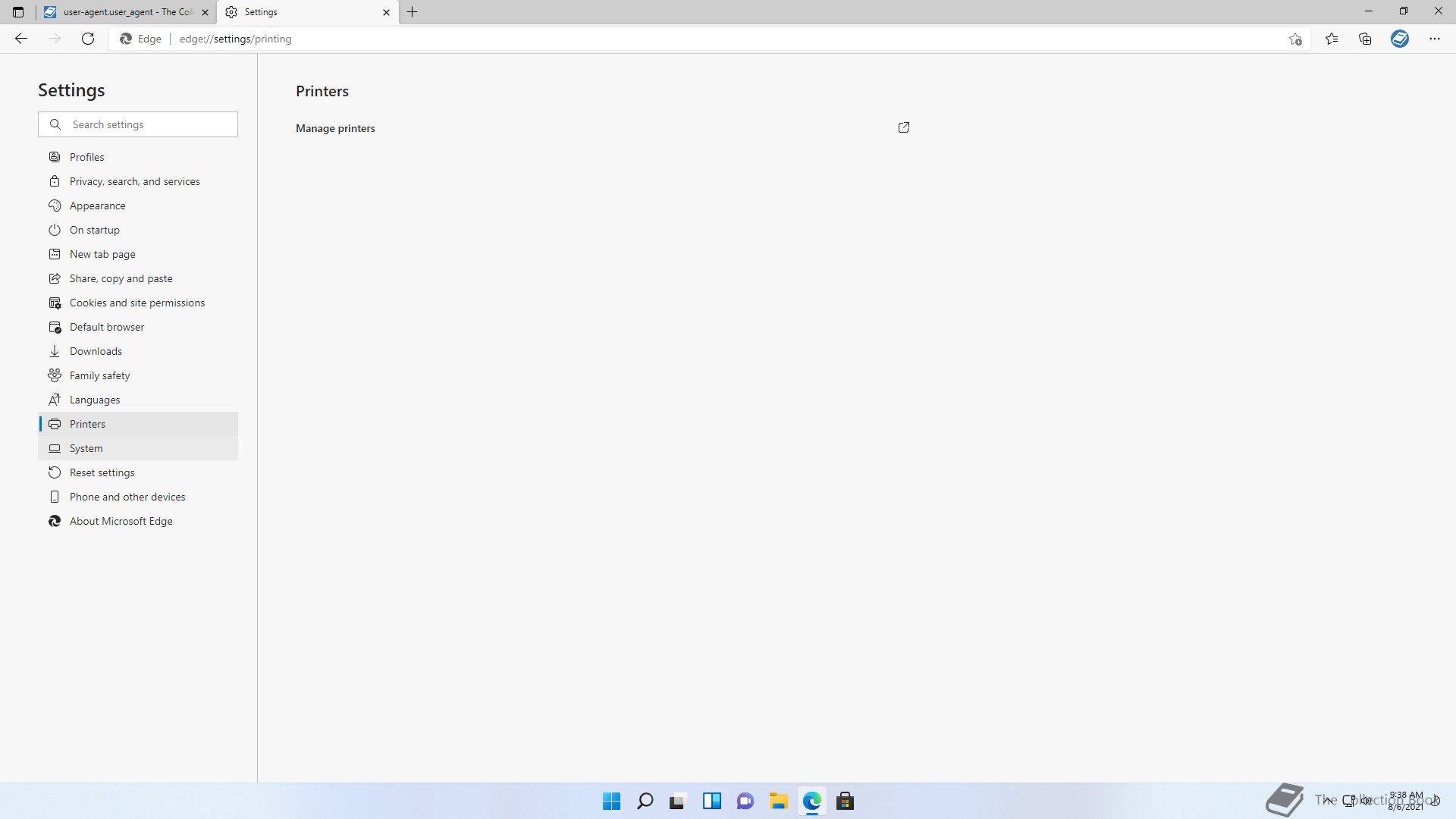Click the Manage printers link

[x=335, y=128]
